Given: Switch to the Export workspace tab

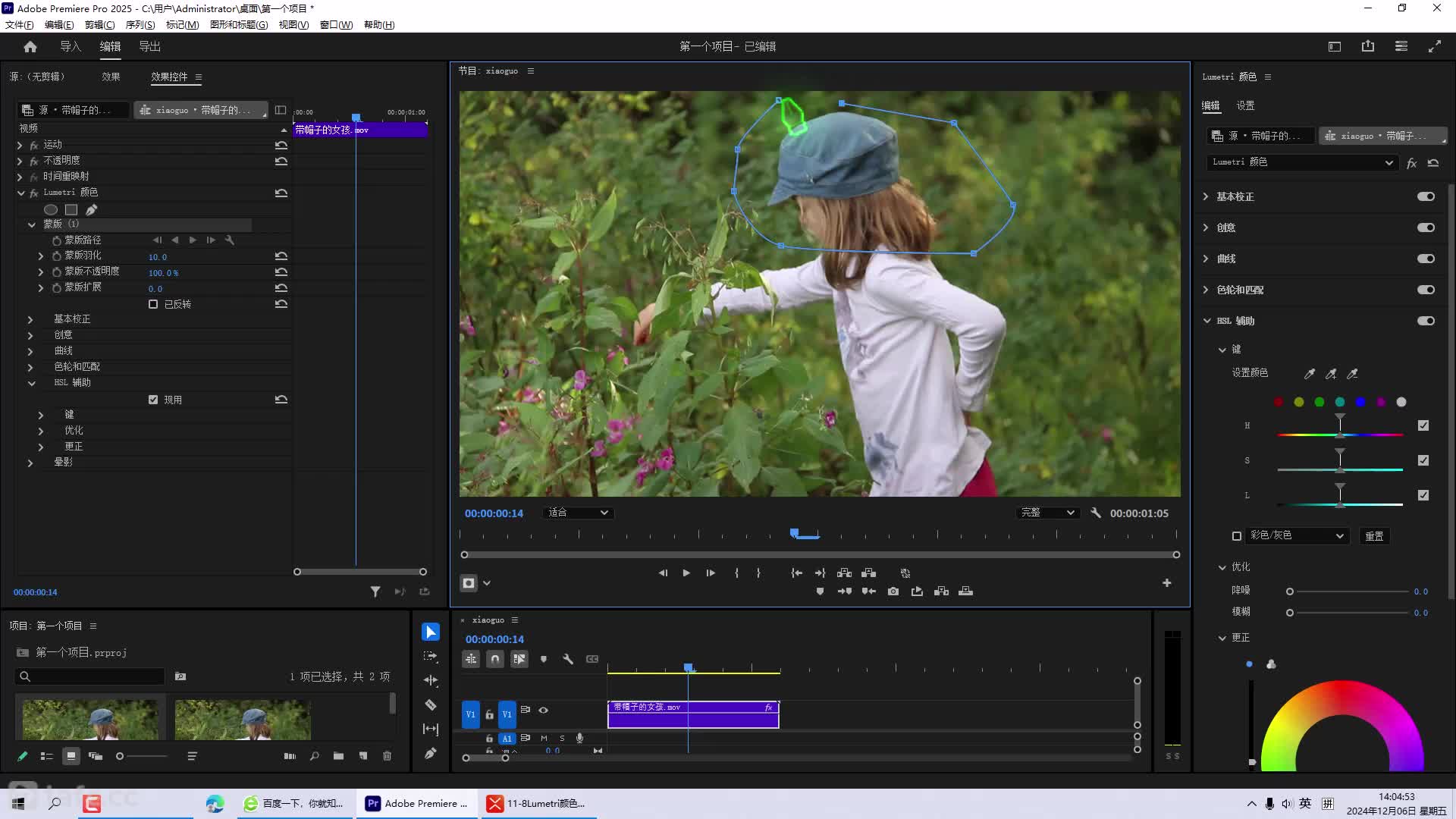Looking at the screenshot, I should [149, 46].
